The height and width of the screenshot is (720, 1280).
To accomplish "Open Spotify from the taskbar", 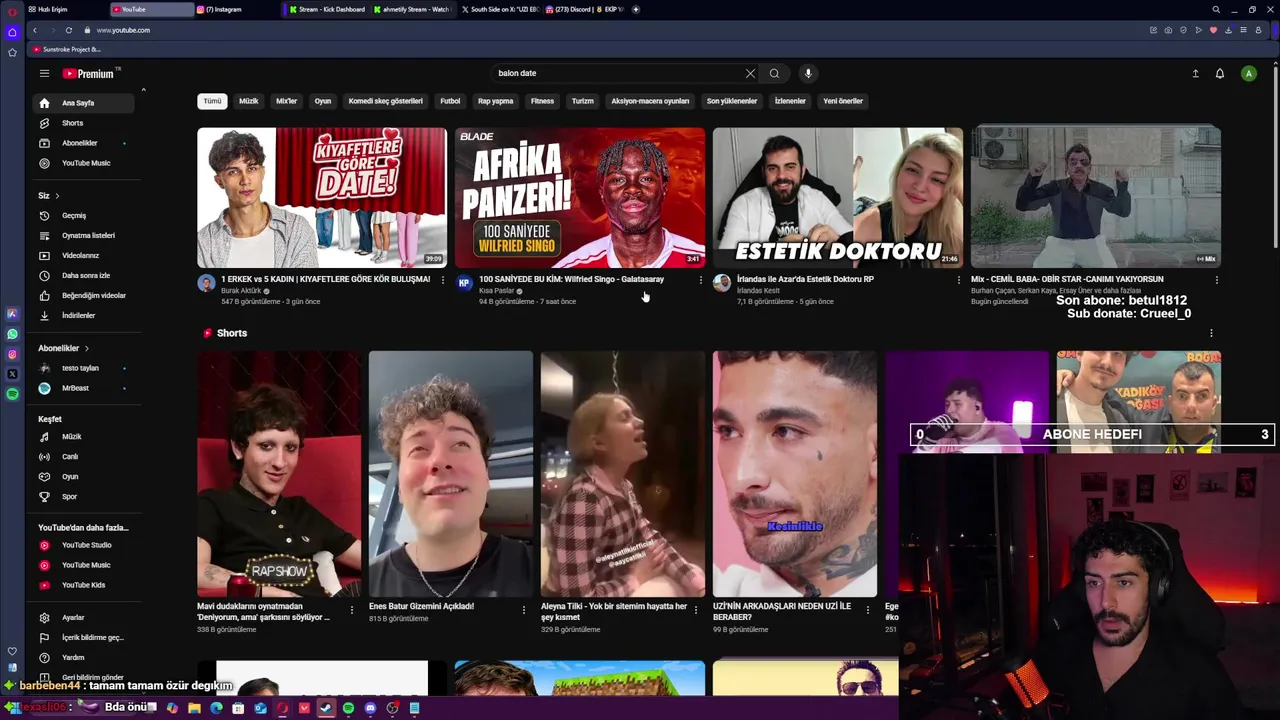I will 348,708.
